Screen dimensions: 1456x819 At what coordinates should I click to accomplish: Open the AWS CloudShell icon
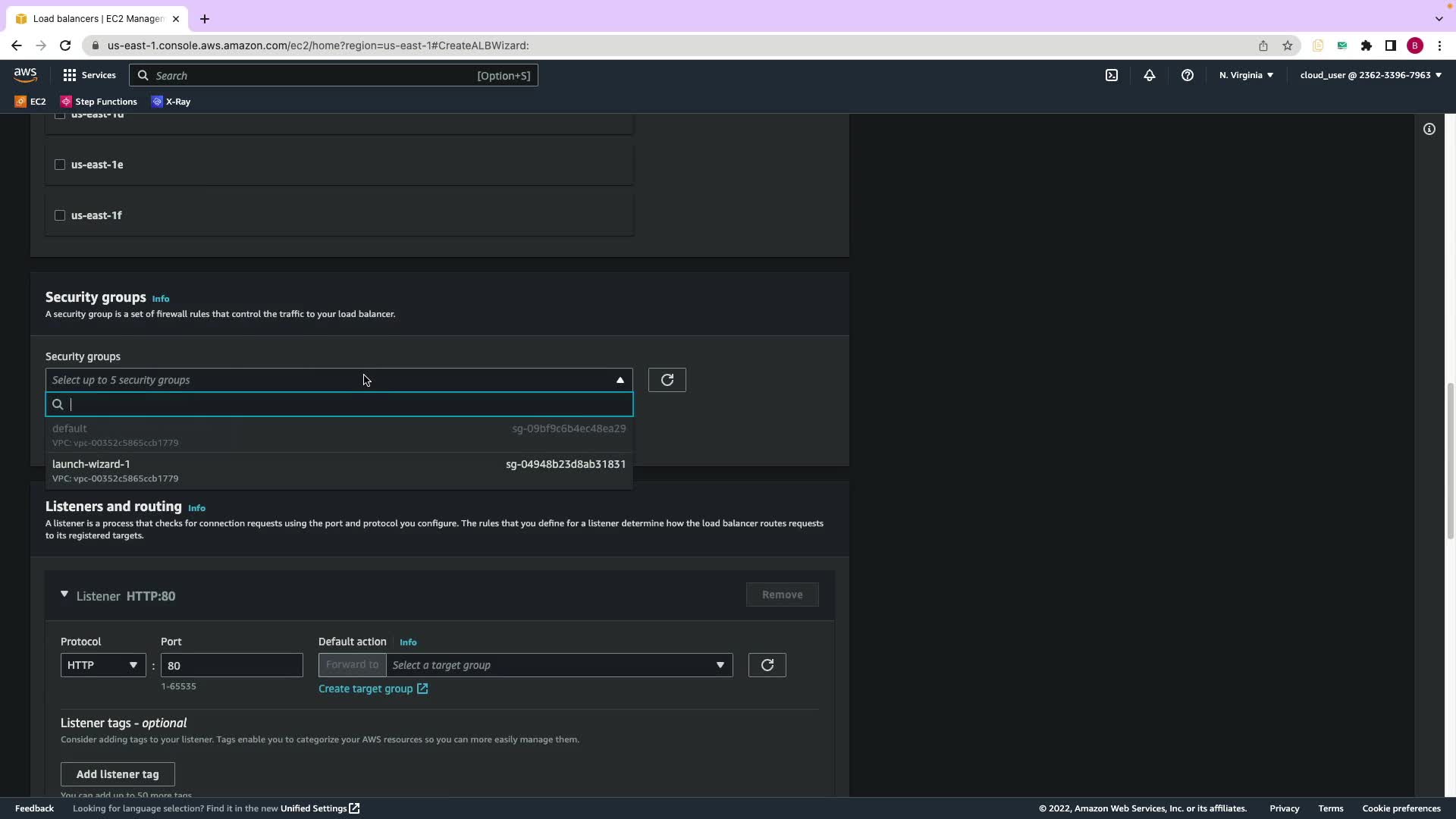1112,75
